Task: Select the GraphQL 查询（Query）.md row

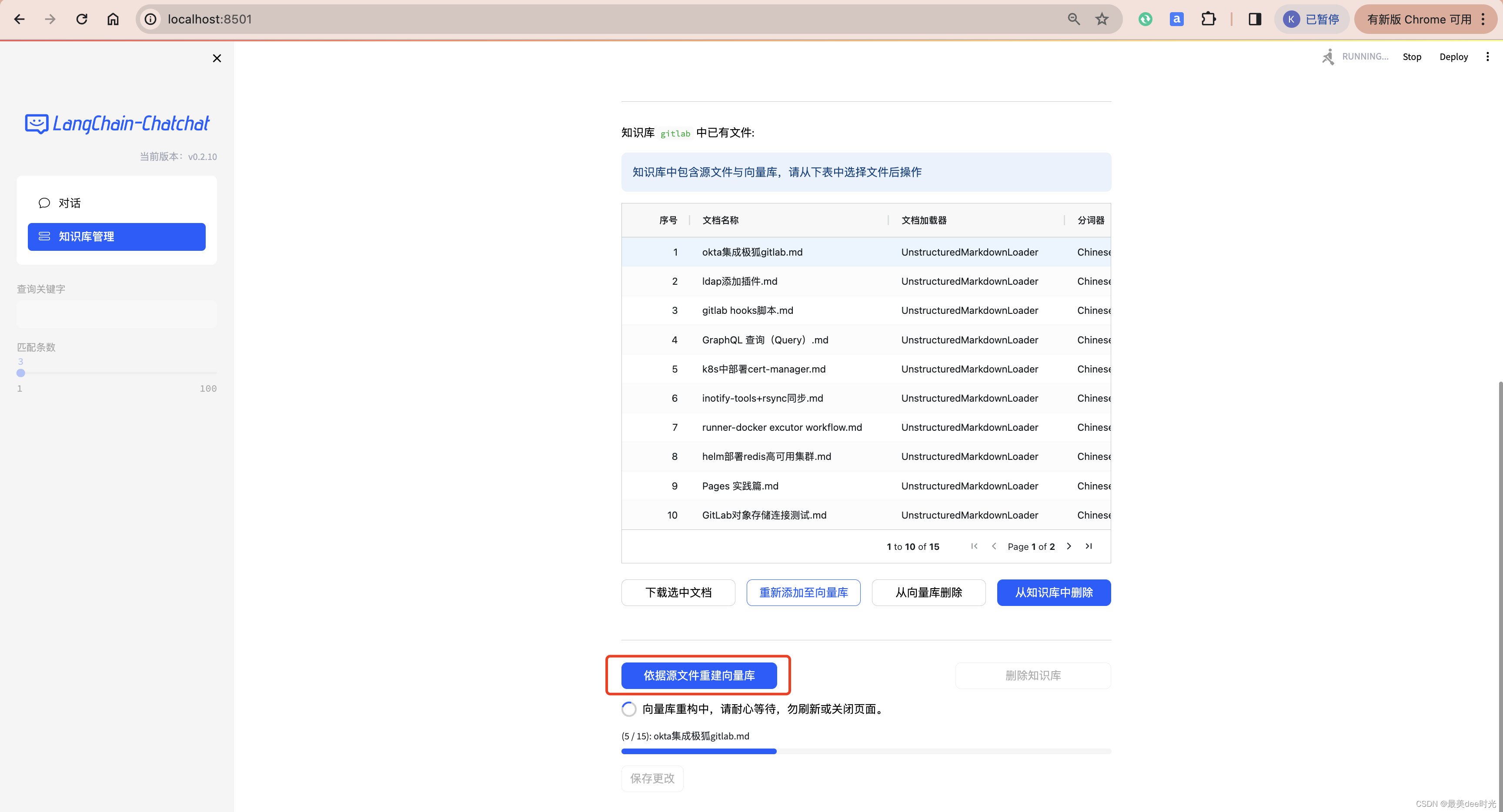Action: click(866, 339)
